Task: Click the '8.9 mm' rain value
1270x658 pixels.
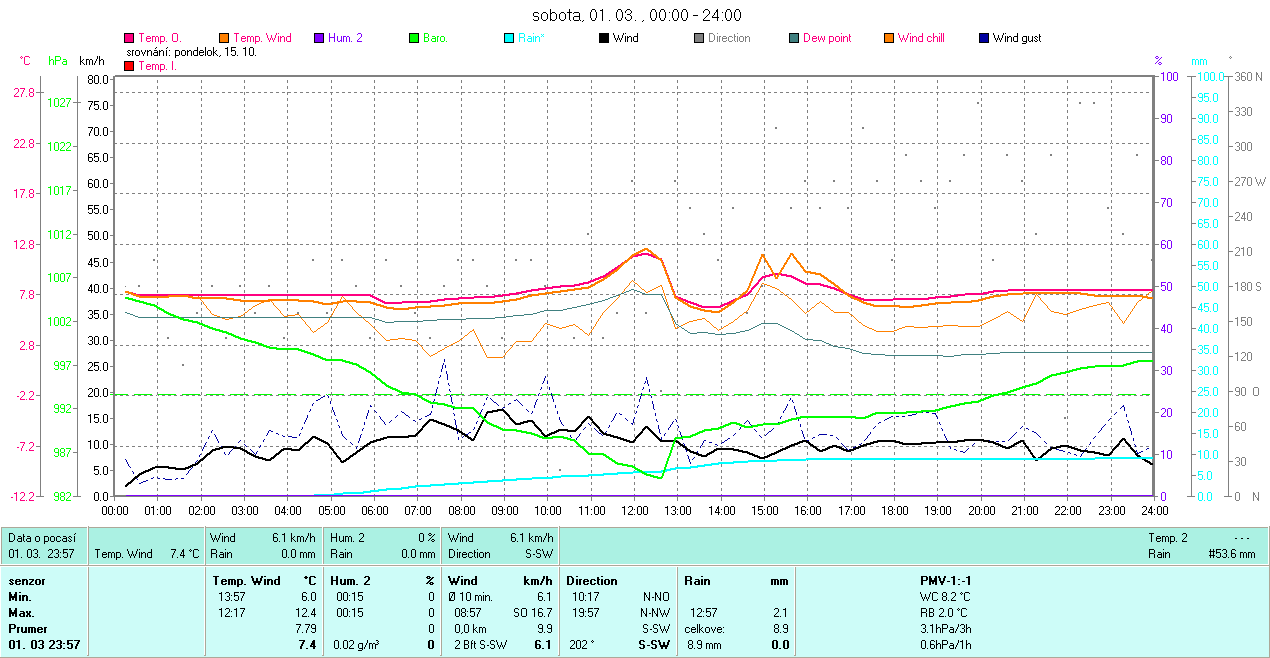Action: click(704, 645)
